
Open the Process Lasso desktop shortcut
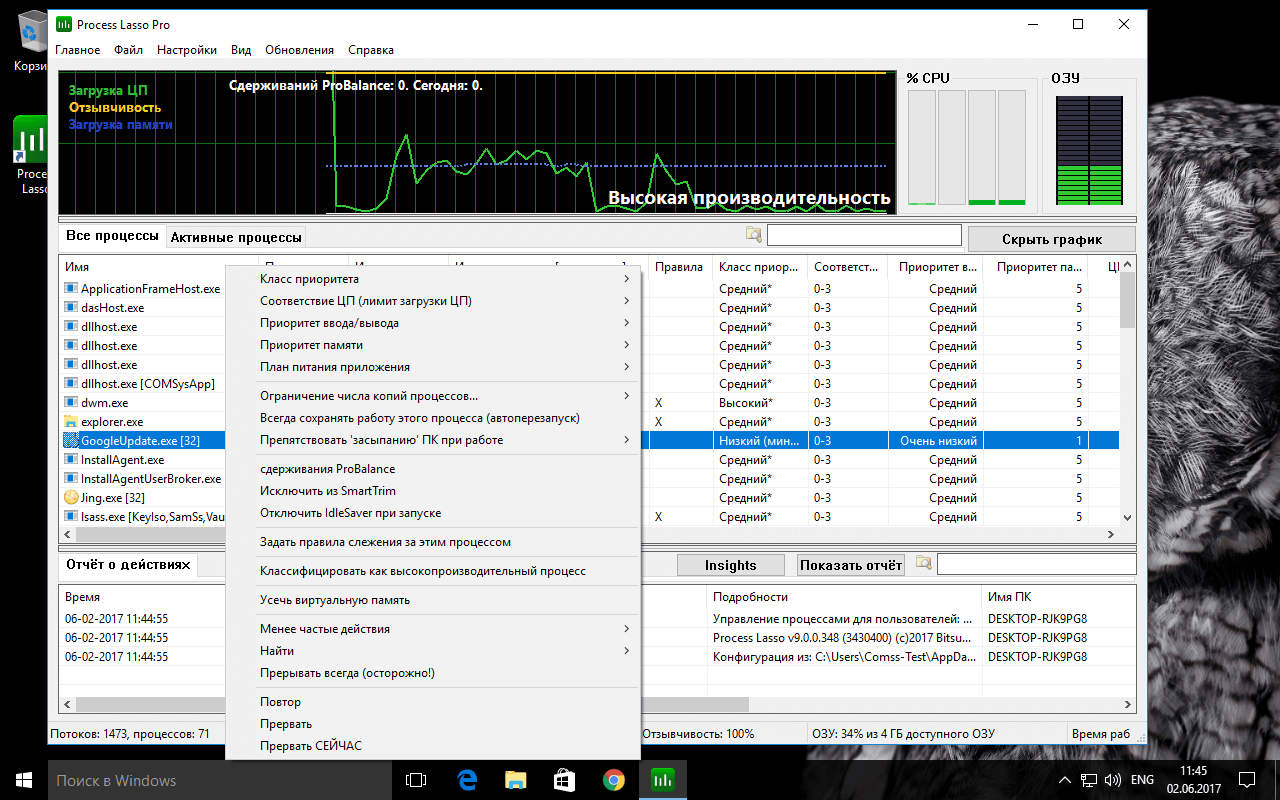[x=33, y=155]
